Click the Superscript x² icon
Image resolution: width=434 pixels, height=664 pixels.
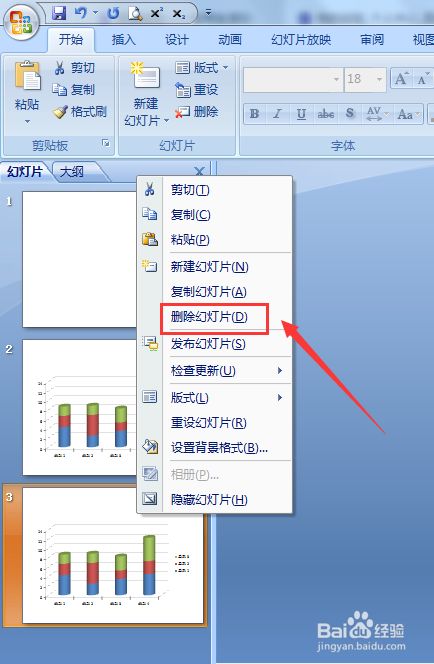pos(157,14)
